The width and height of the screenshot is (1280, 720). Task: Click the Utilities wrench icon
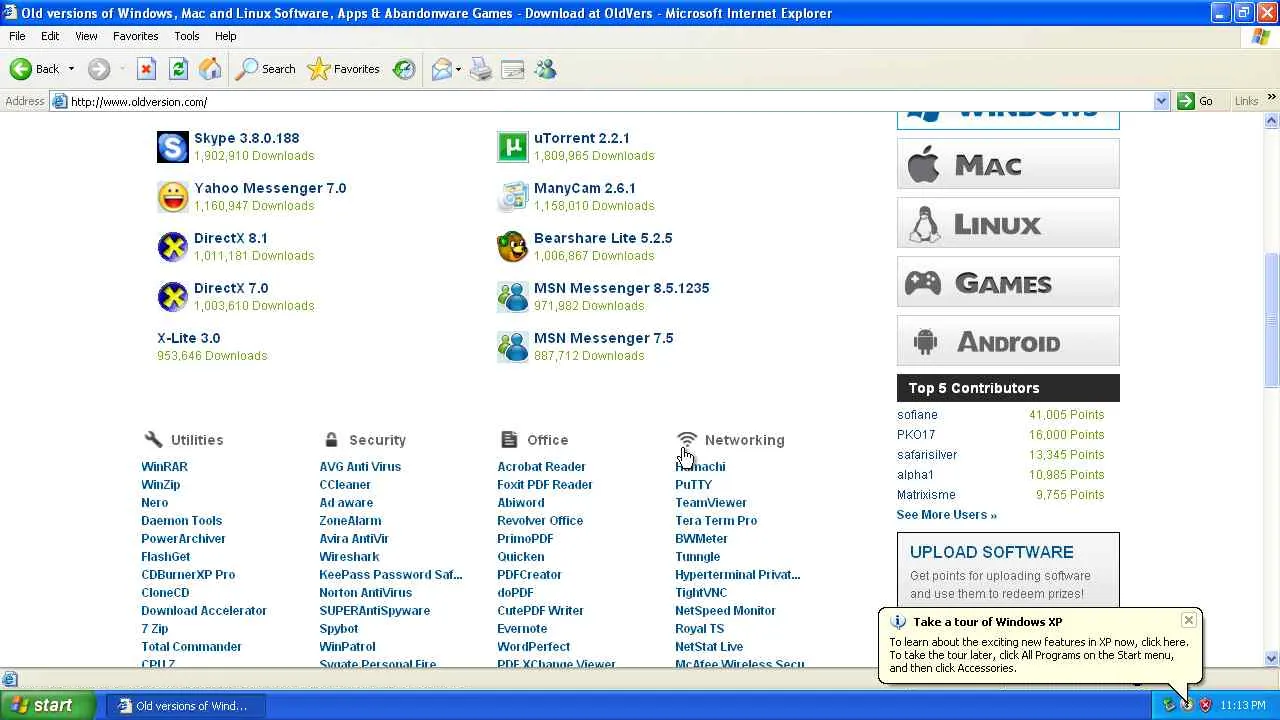tap(153, 439)
